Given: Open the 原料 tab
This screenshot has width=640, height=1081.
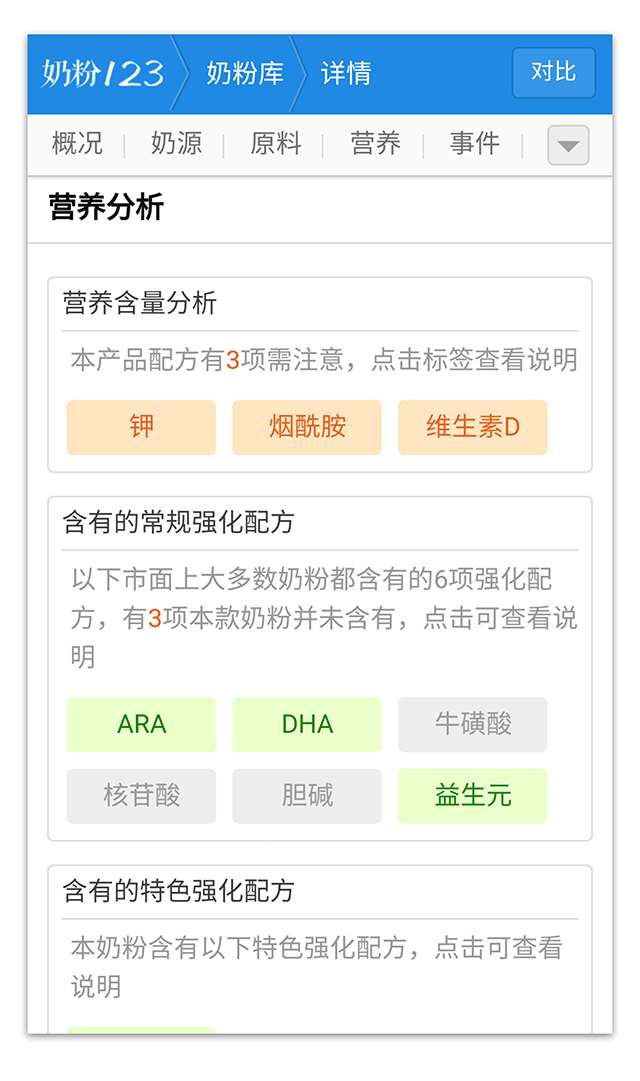Looking at the screenshot, I should (x=276, y=143).
